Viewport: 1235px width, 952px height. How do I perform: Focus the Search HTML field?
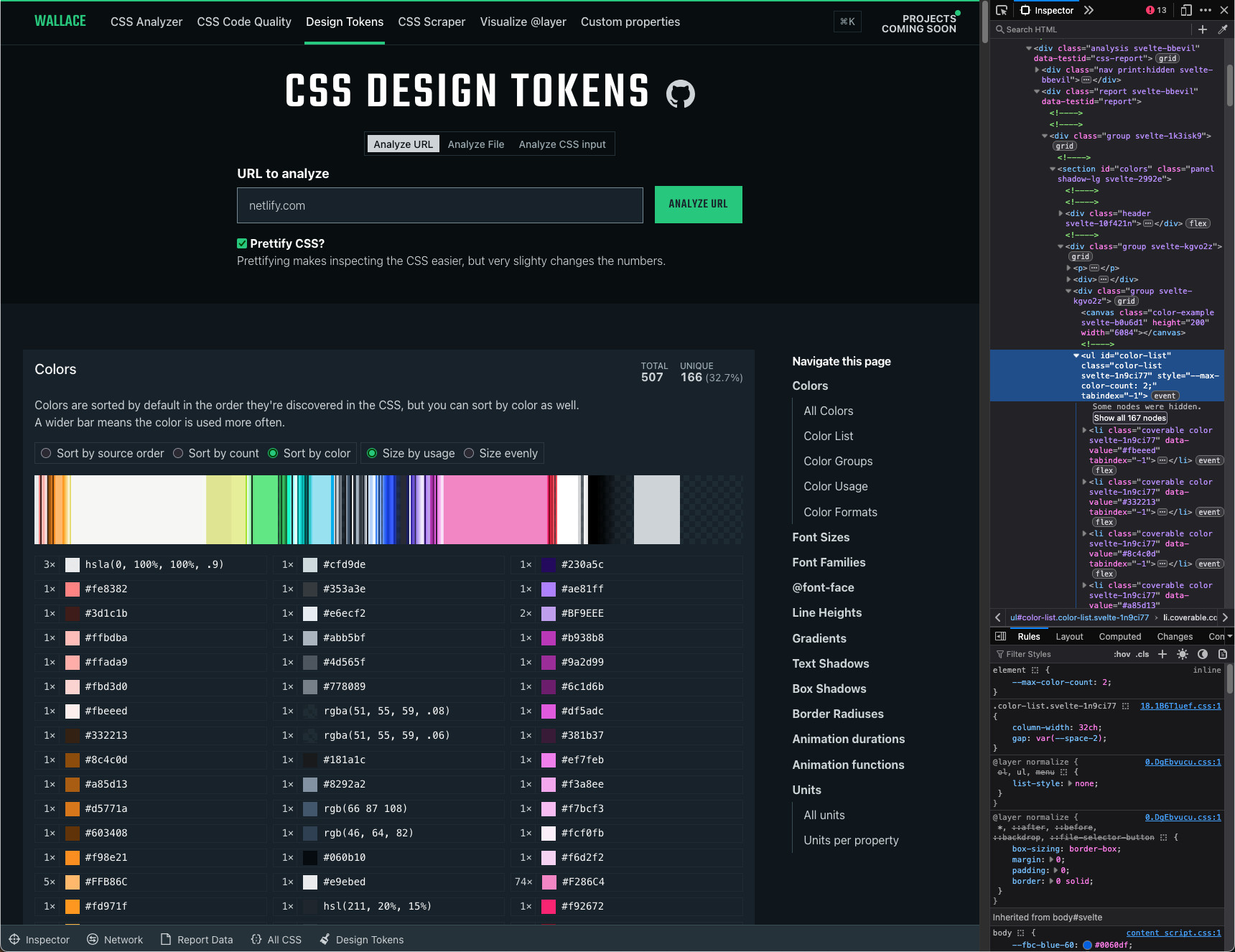click(1091, 29)
